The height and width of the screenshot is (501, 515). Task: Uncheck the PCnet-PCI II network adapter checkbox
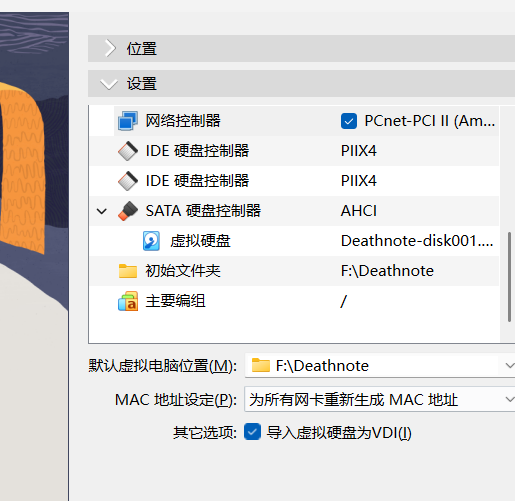pyautogui.click(x=349, y=121)
